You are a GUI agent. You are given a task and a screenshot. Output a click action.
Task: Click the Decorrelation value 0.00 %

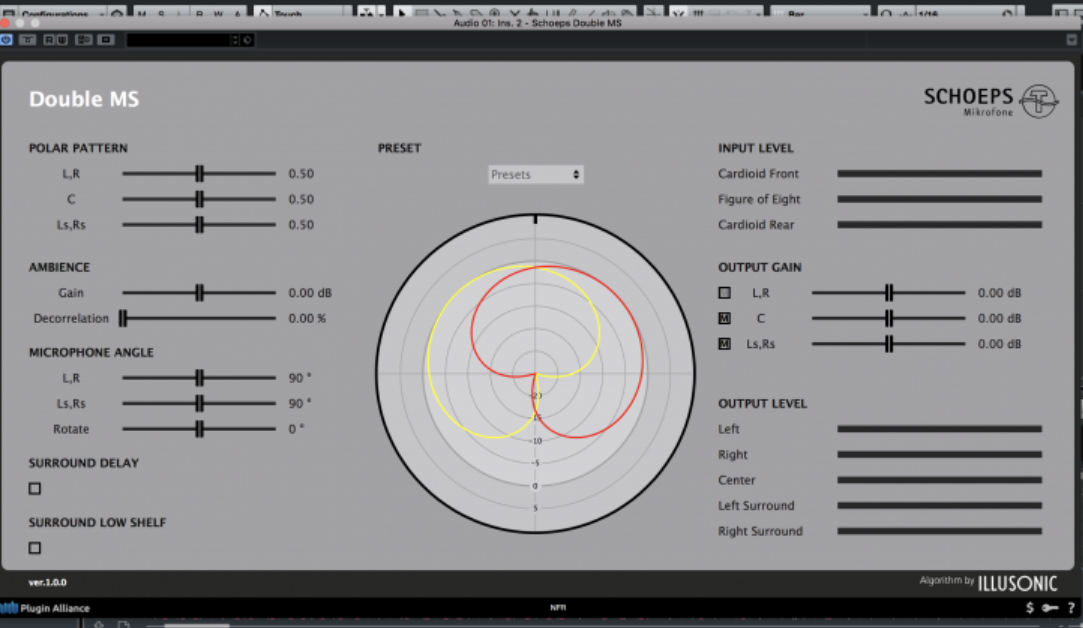click(307, 318)
